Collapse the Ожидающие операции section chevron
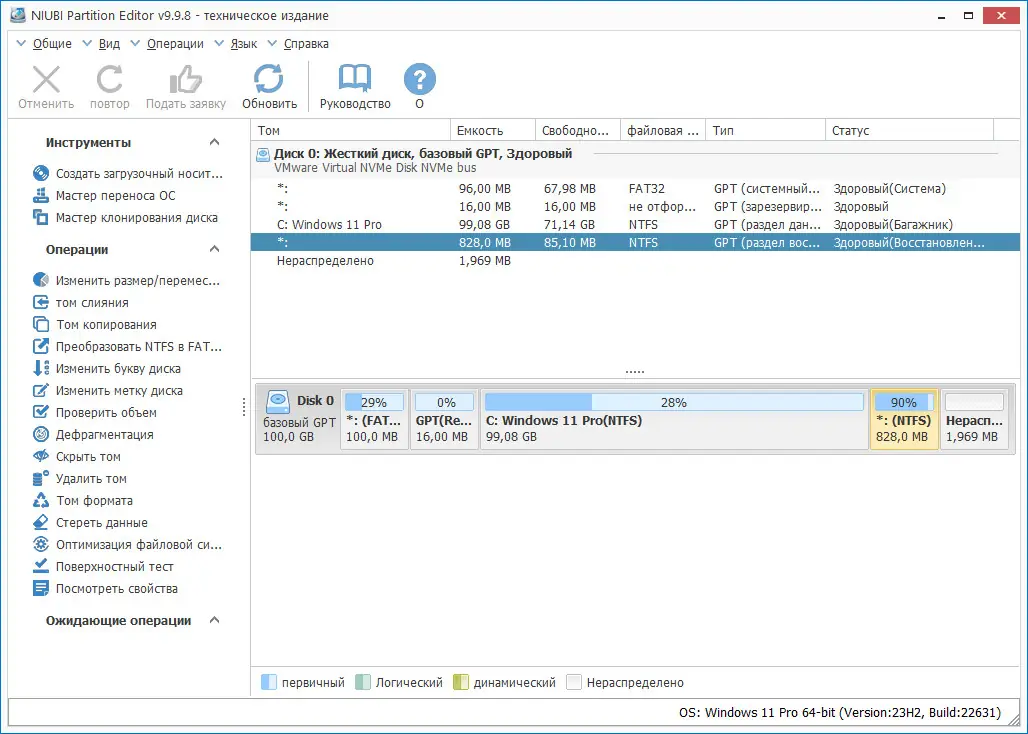 214,620
